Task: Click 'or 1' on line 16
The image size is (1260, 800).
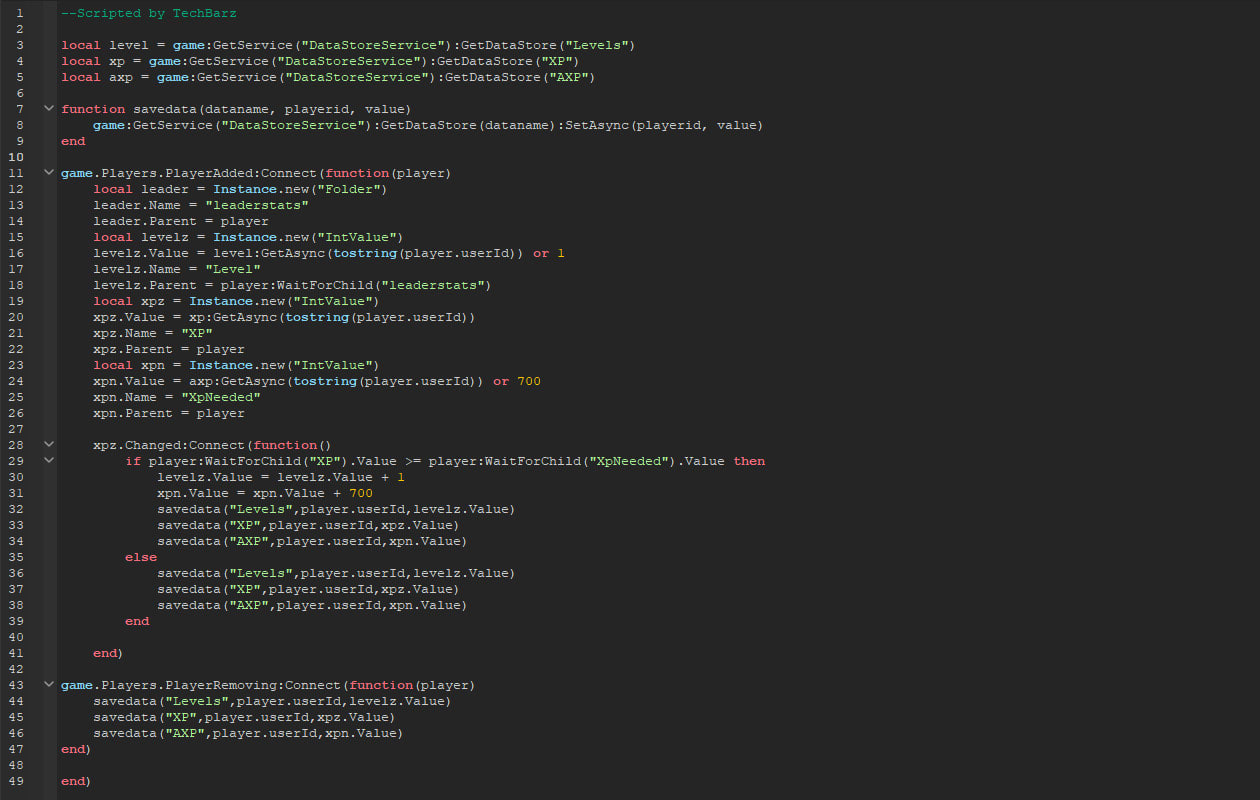Action: pyautogui.click(x=549, y=254)
